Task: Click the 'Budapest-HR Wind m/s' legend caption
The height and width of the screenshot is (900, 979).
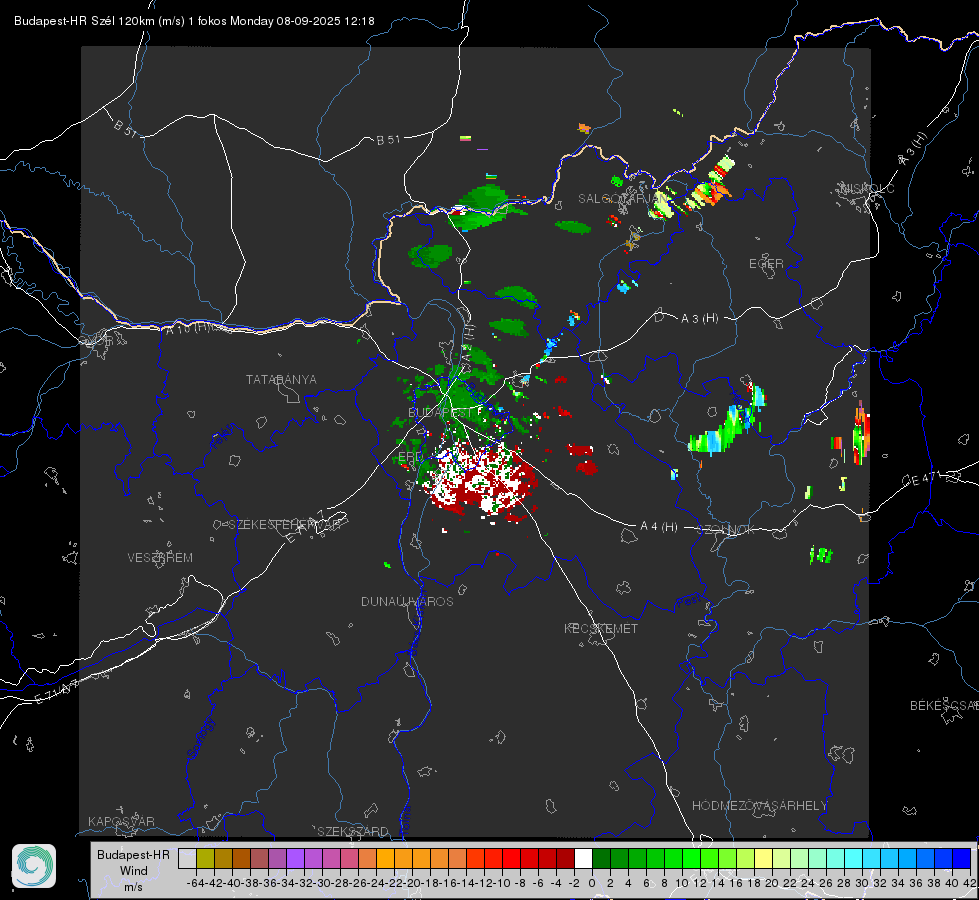Action: coord(134,870)
